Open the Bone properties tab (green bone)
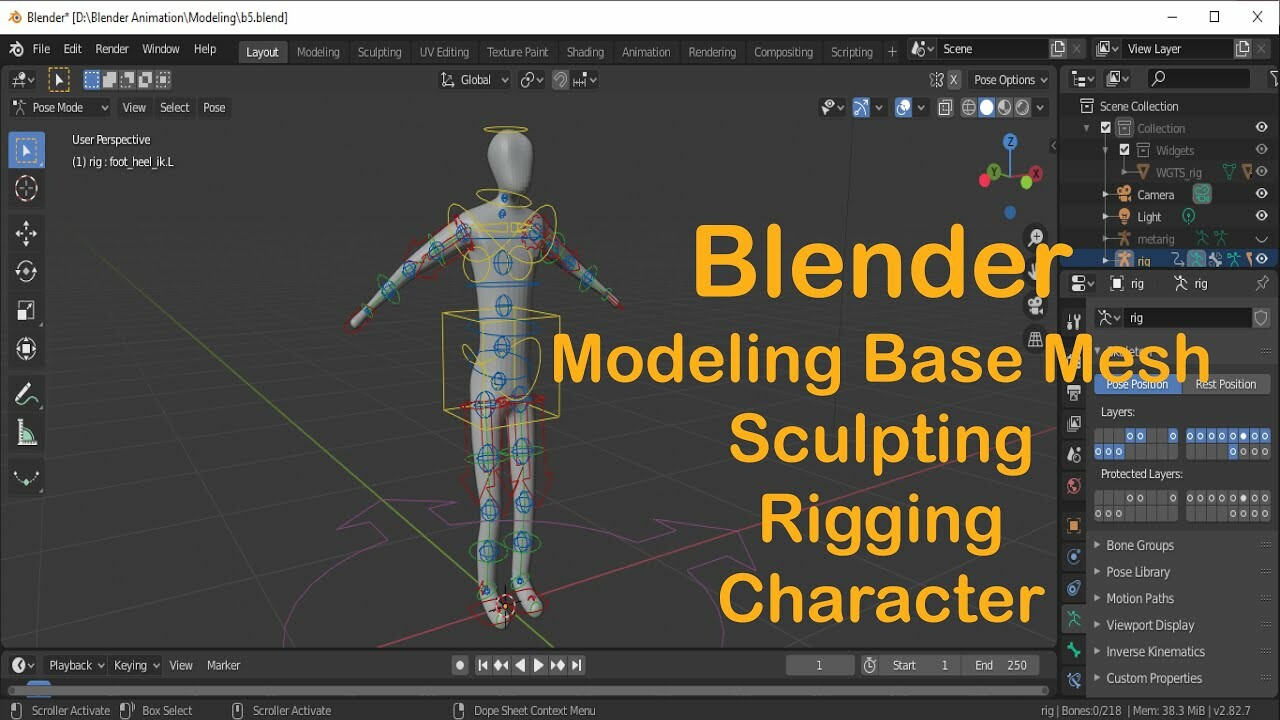Screen dimensions: 1280x720 click(x=1074, y=649)
